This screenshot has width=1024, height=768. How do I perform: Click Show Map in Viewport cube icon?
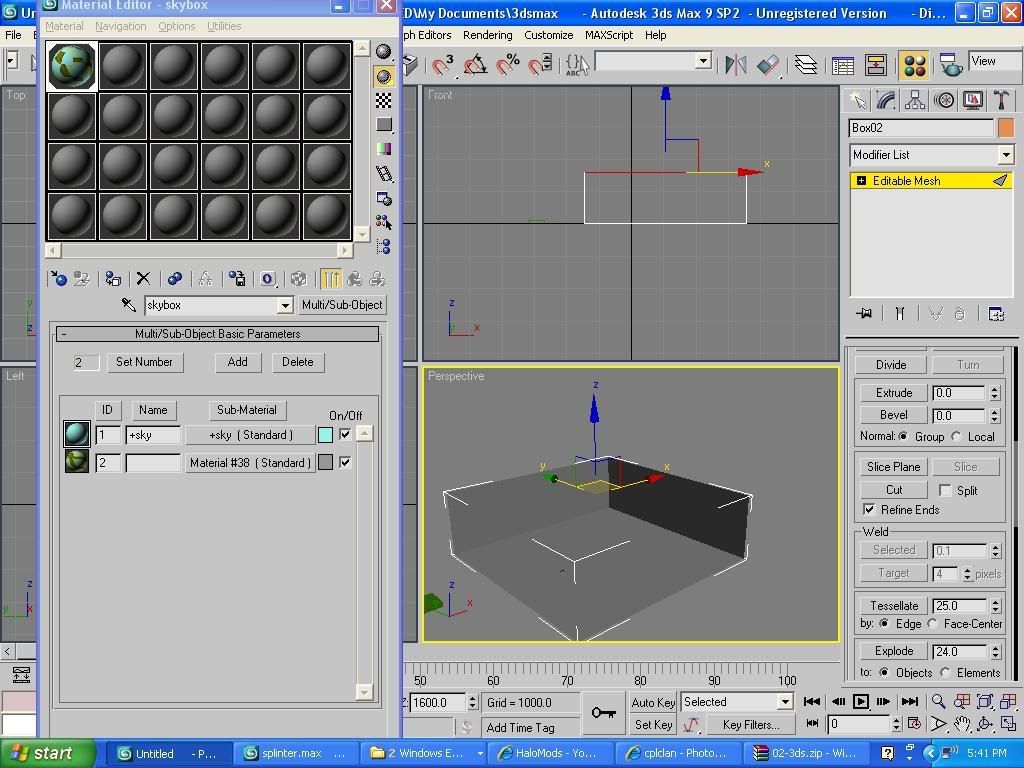(x=298, y=279)
